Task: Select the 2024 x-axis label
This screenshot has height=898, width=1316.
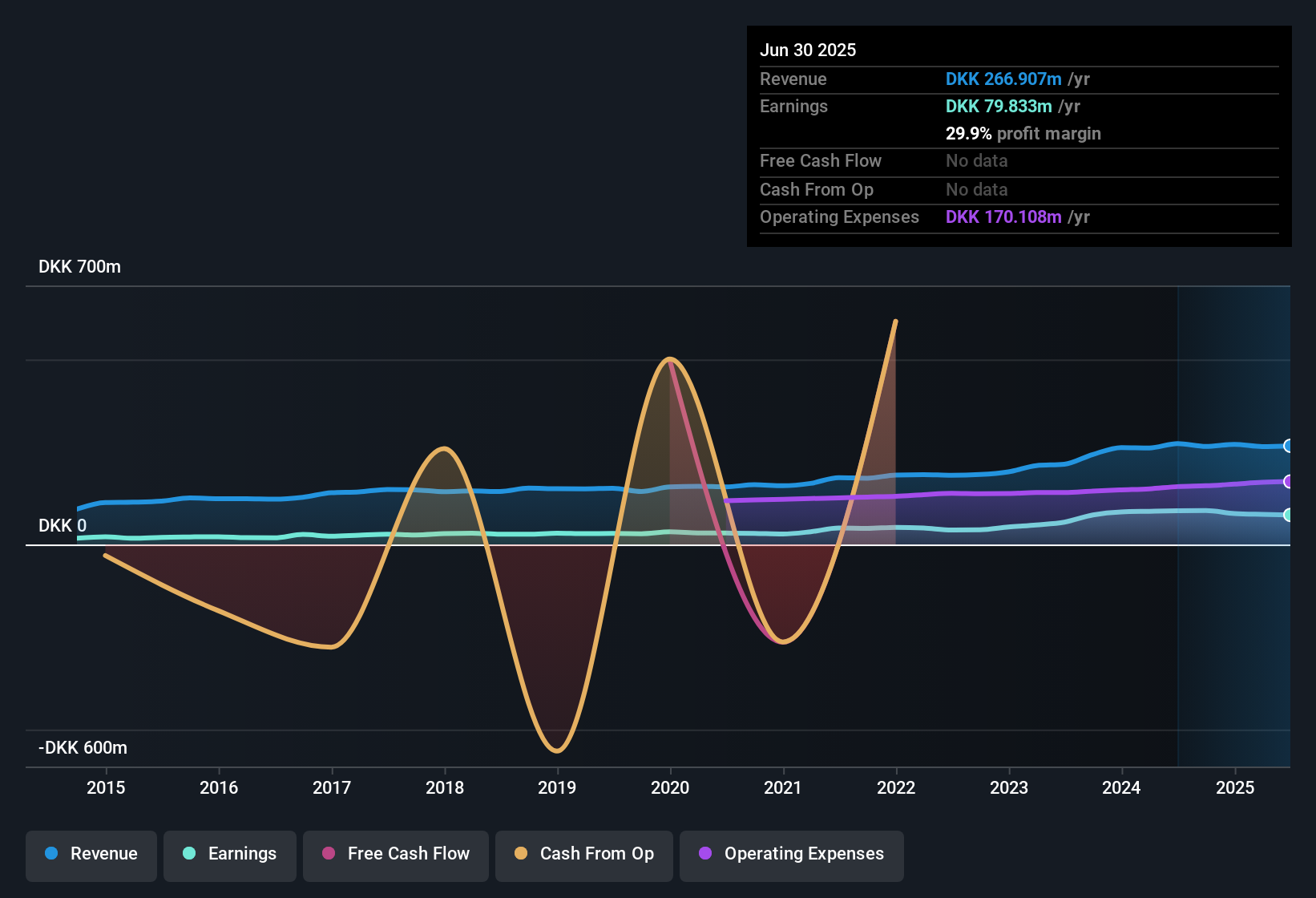Action: [1121, 788]
